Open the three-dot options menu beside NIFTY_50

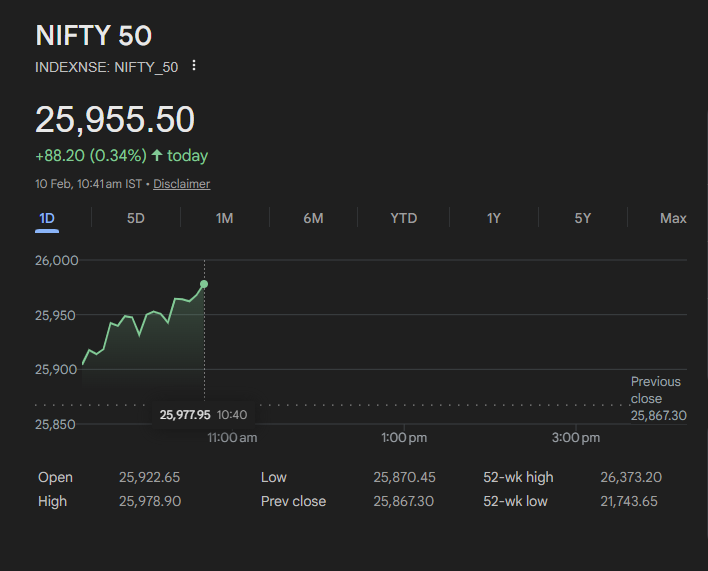194,66
